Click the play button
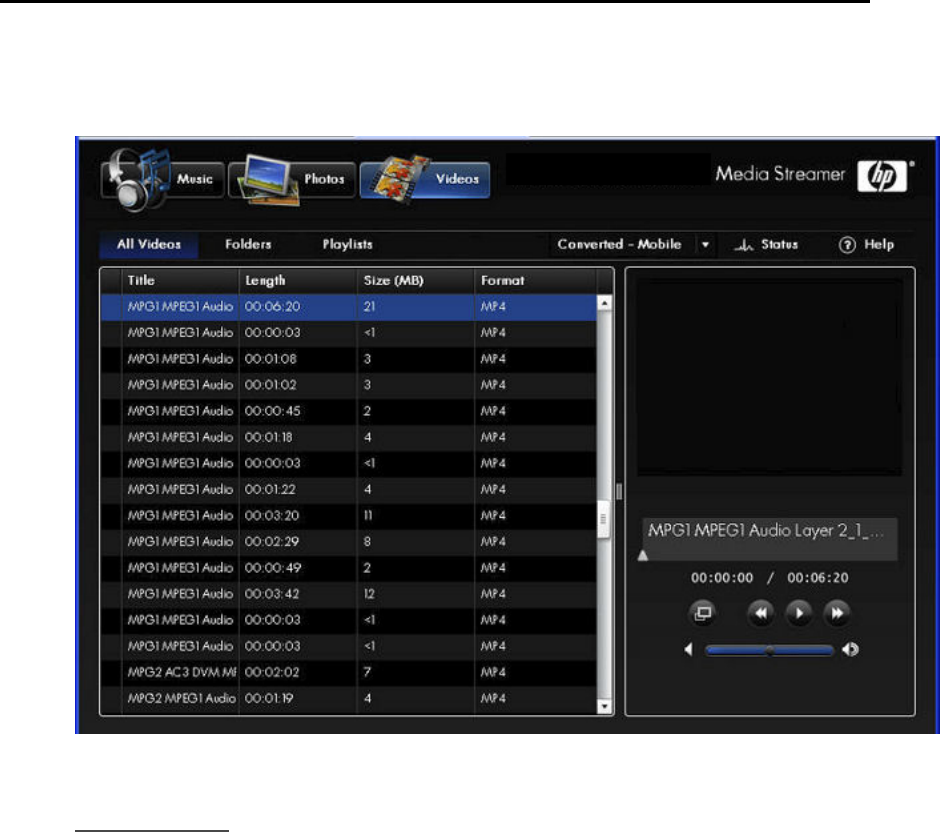Image resolution: width=940 pixels, height=832 pixels. (x=799, y=613)
